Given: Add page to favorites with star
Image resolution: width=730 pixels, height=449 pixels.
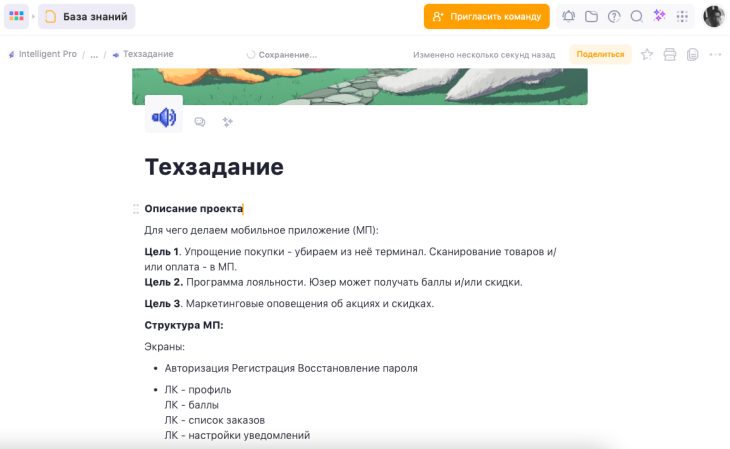Looking at the screenshot, I should [647, 54].
